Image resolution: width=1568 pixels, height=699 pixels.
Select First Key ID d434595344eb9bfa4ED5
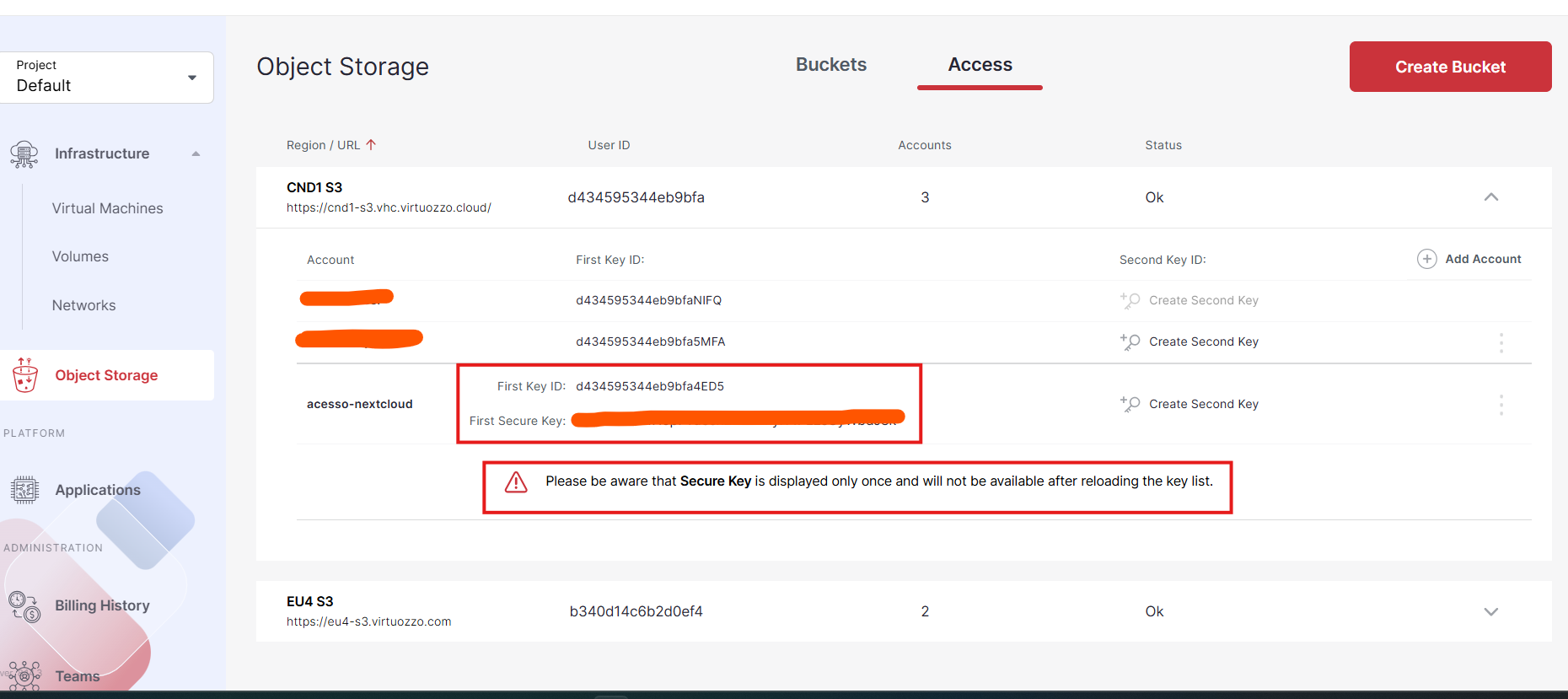point(650,386)
